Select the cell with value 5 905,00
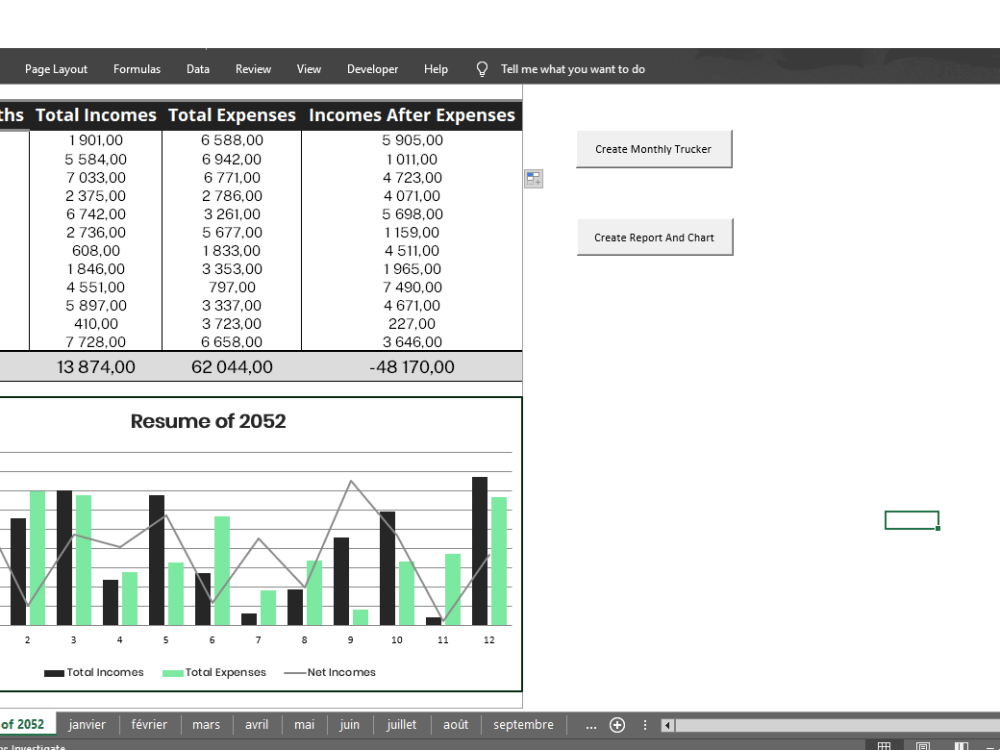 (412, 140)
